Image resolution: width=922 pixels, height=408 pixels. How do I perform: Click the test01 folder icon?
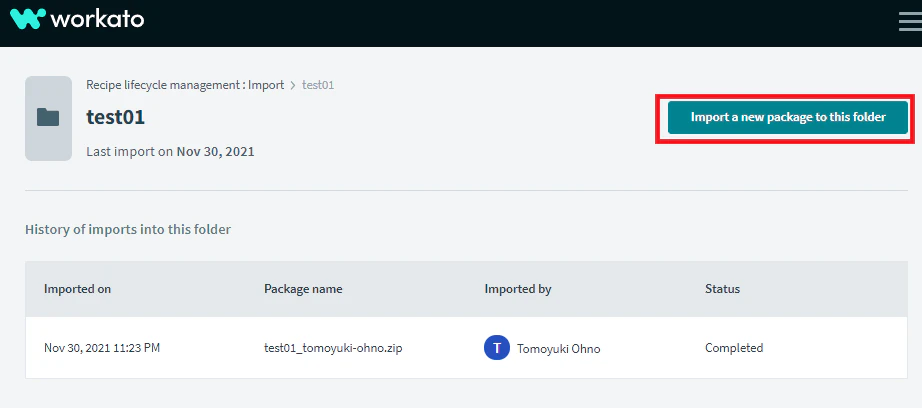pos(48,118)
